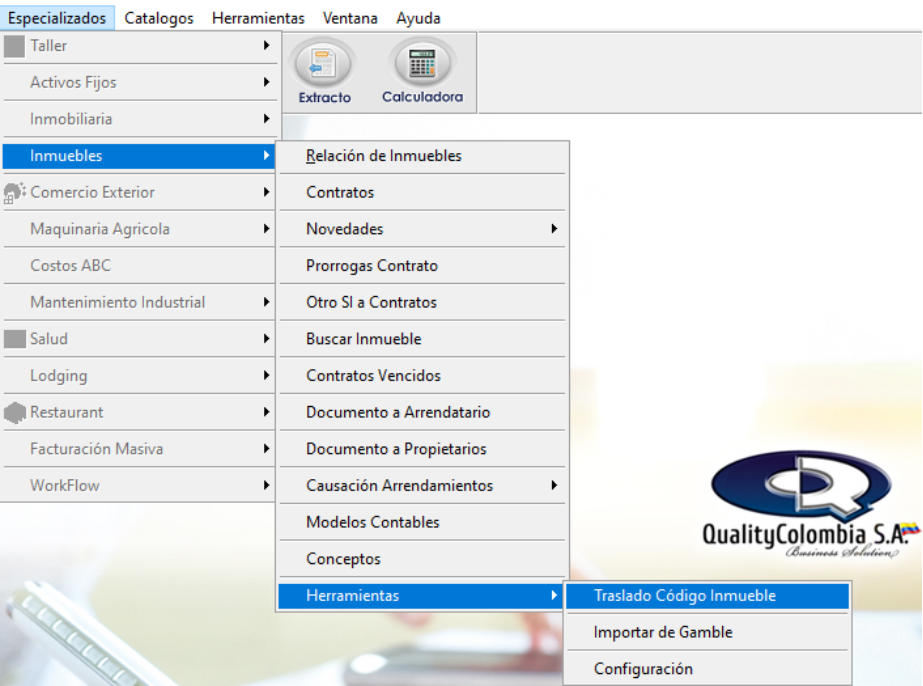Open the Ayuda menu

(x=419, y=18)
